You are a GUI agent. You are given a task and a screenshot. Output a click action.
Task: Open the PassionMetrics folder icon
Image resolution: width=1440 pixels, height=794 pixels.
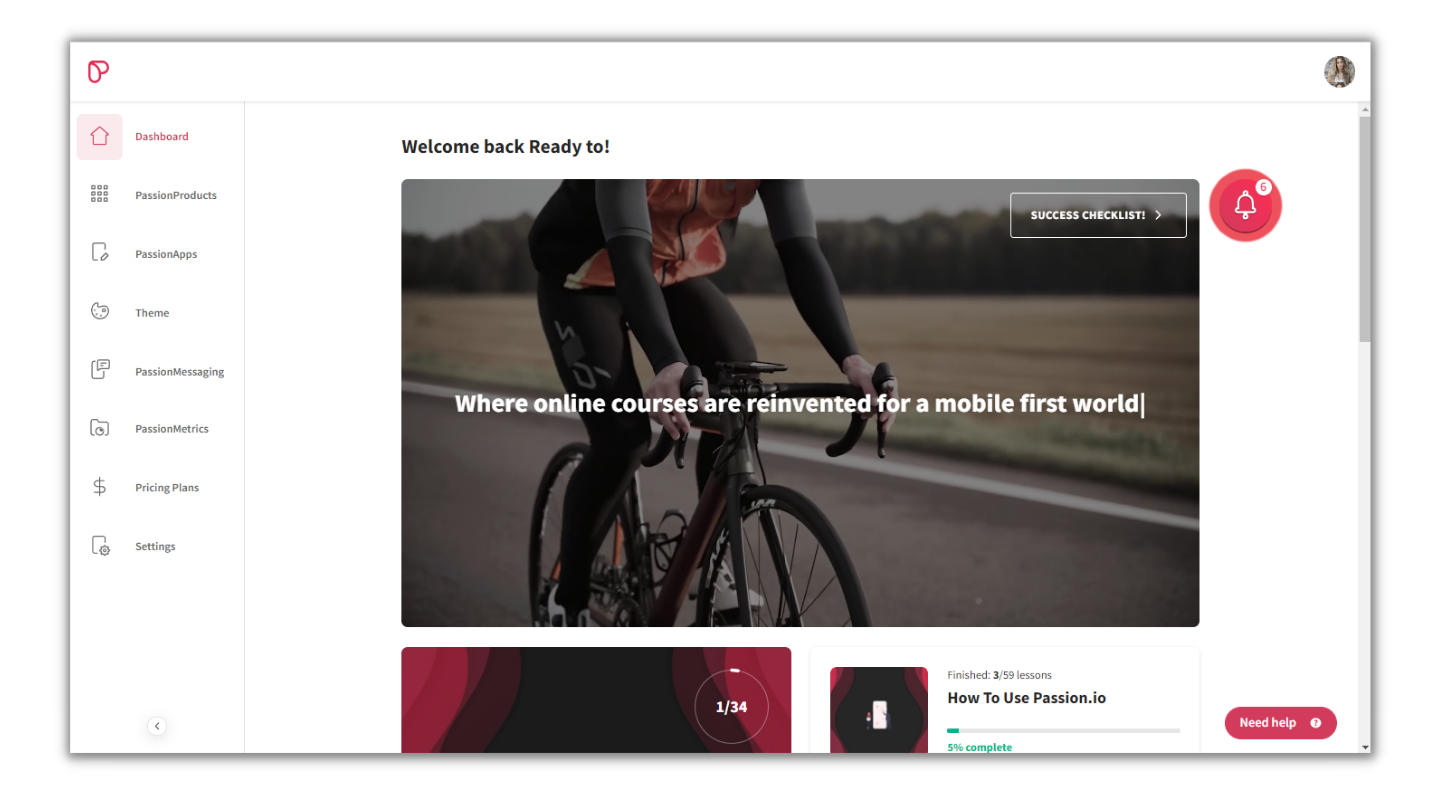click(x=99, y=428)
